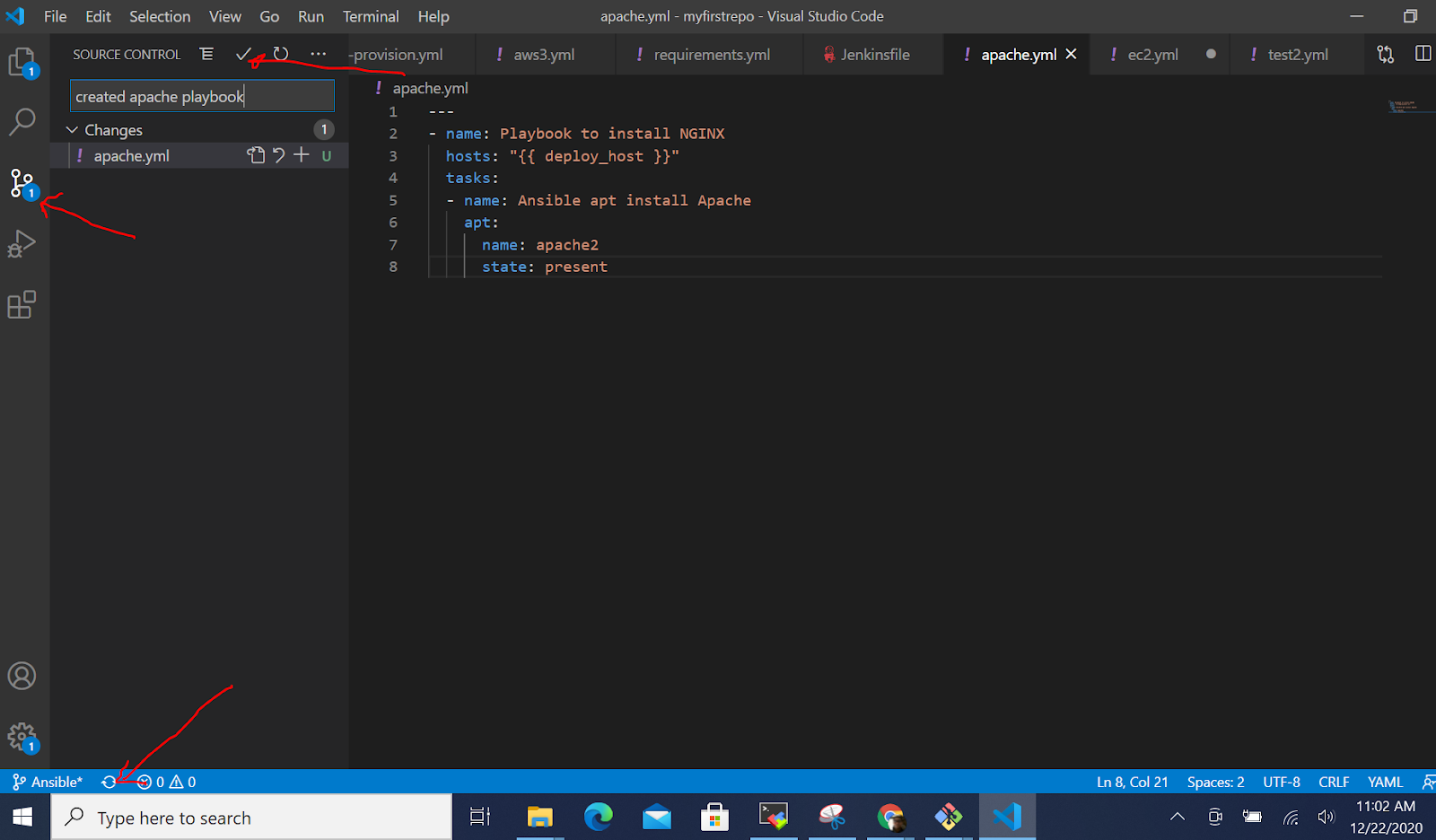Open the Search view in activity bar
The image size is (1436, 840).
click(22, 122)
